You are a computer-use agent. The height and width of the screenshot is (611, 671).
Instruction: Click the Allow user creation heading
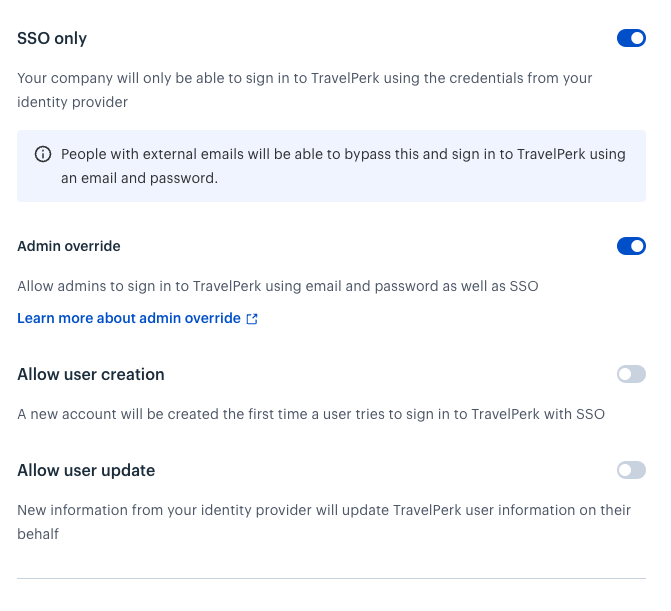click(x=91, y=374)
